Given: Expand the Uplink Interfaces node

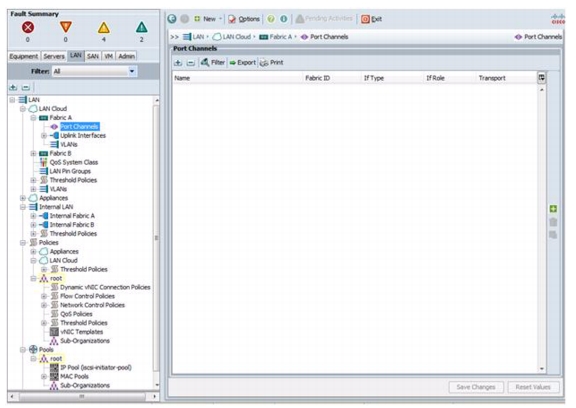Looking at the screenshot, I should click(44, 136).
